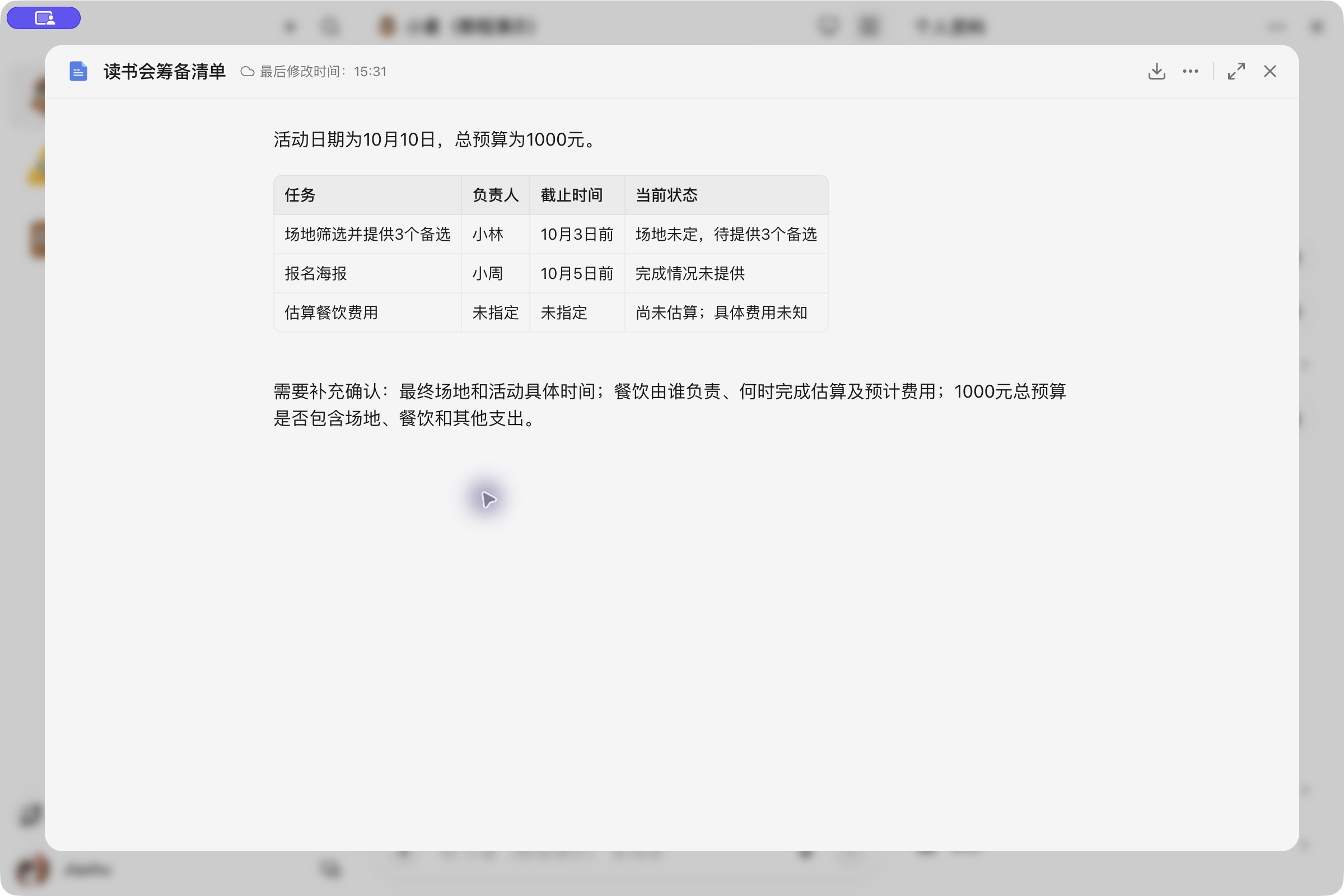1344x896 pixels.
Task: Click the purple screen-share indicator pill
Action: point(44,18)
